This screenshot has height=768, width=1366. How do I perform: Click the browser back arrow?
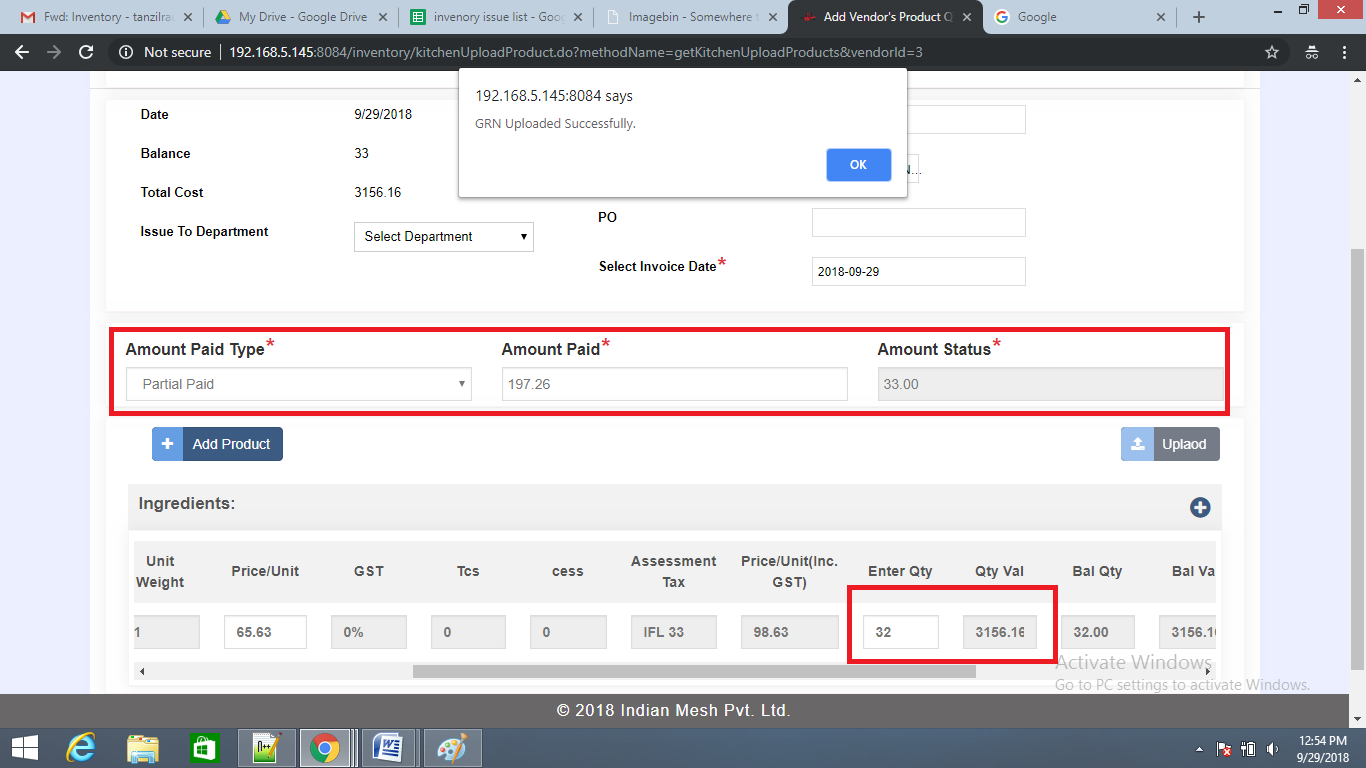pos(22,52)
